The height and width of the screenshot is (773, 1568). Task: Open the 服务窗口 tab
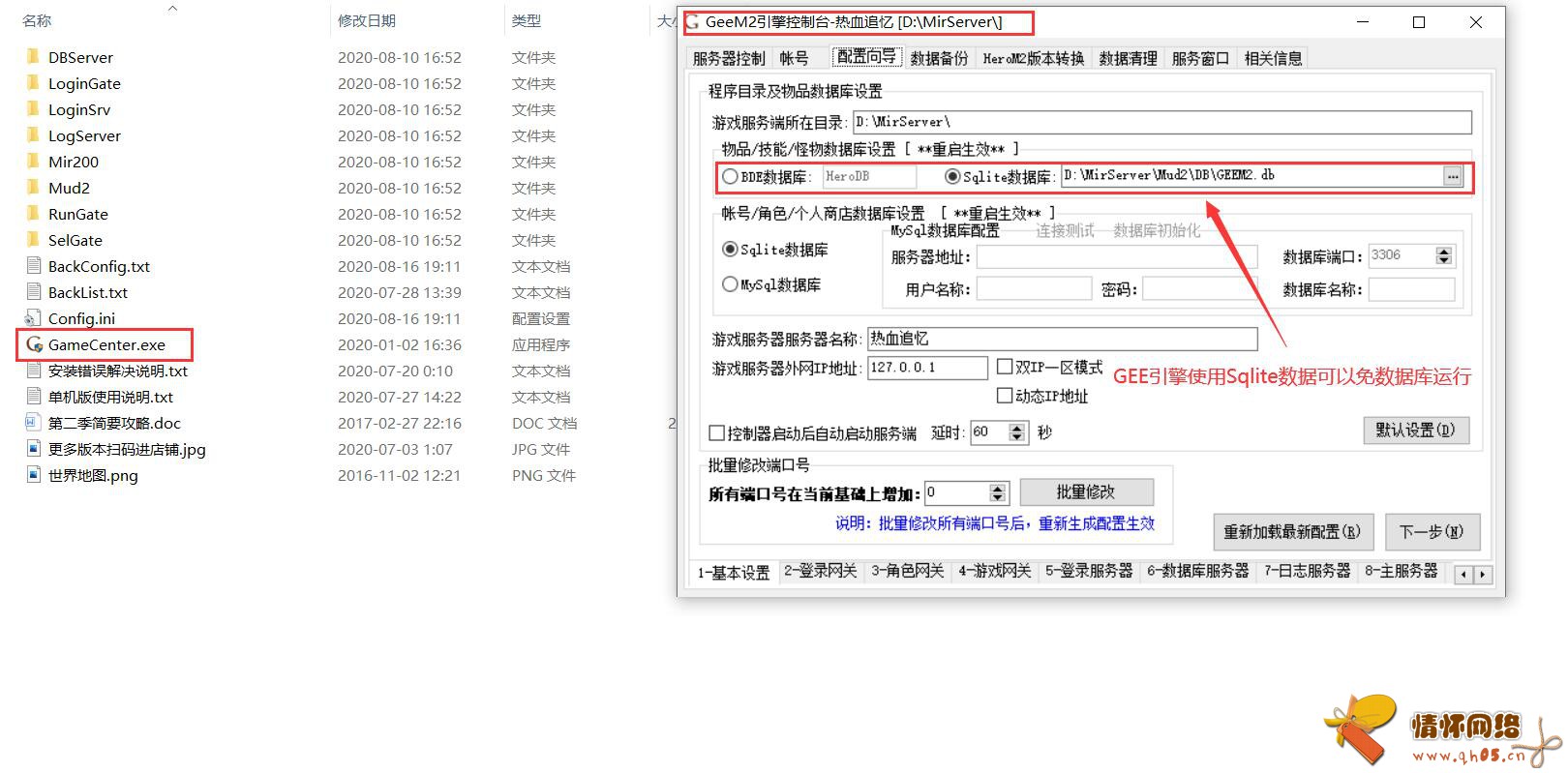(1200, 59)
